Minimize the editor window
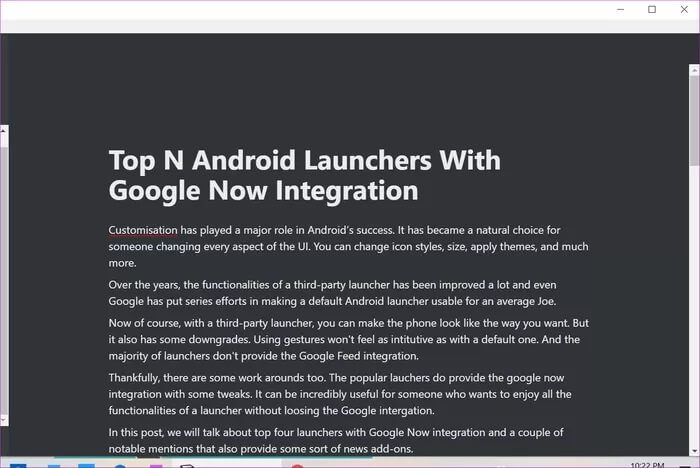Viewport: 700px width, 468px height. coord(620,9)
